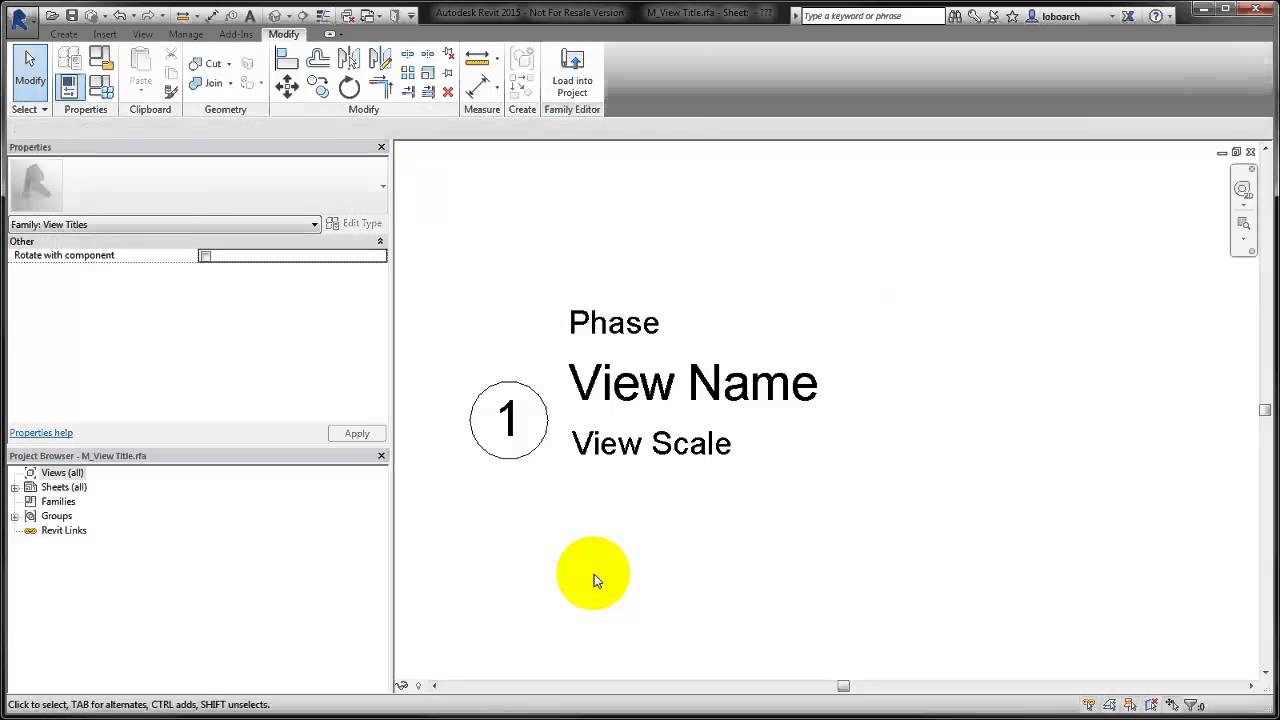This screenshot has width=1280, height=720.
Task: Click the Modify ribbon tab
Action: click(284, 34)
